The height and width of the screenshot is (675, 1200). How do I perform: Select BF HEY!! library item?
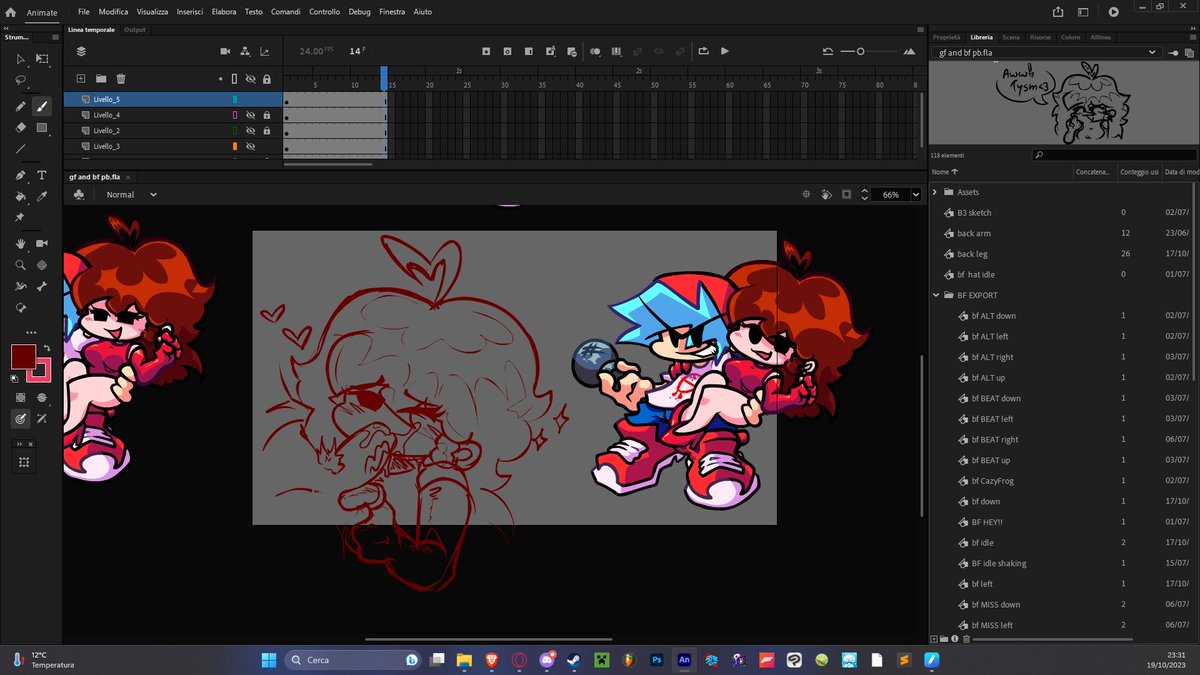click(988, 522)
